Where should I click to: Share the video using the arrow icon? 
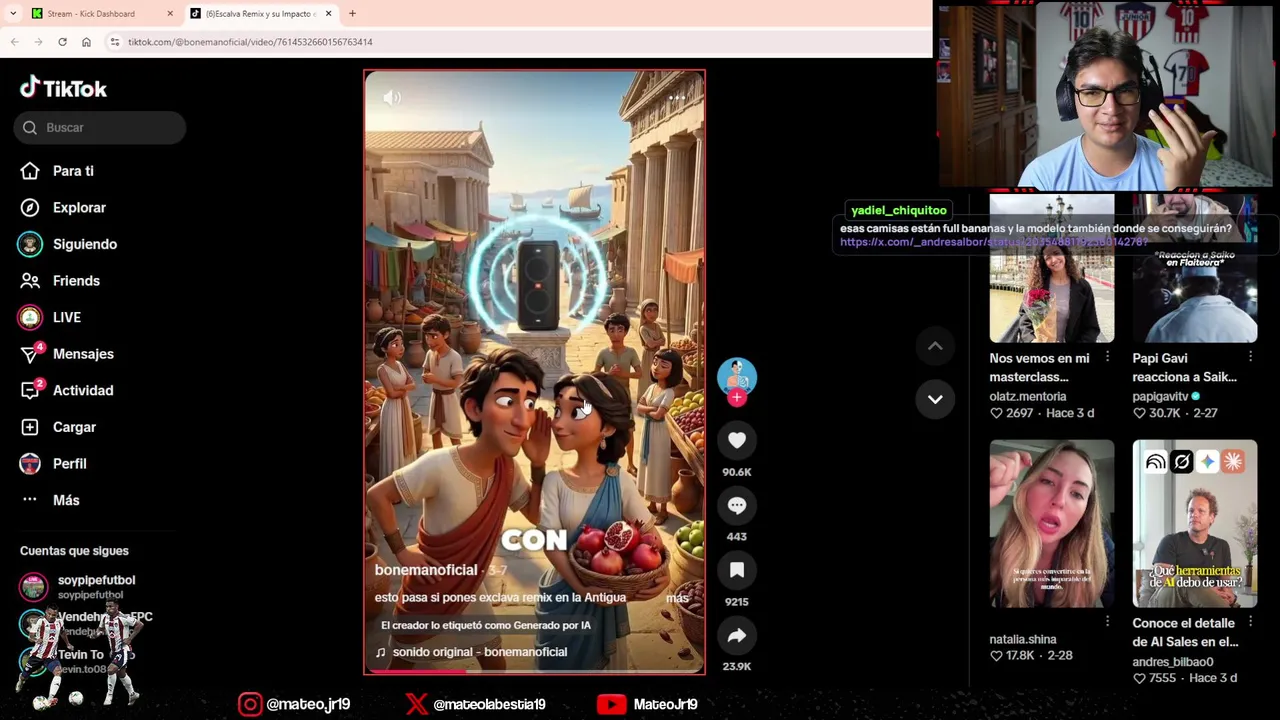pyautogui.click(x=737, y=635)
